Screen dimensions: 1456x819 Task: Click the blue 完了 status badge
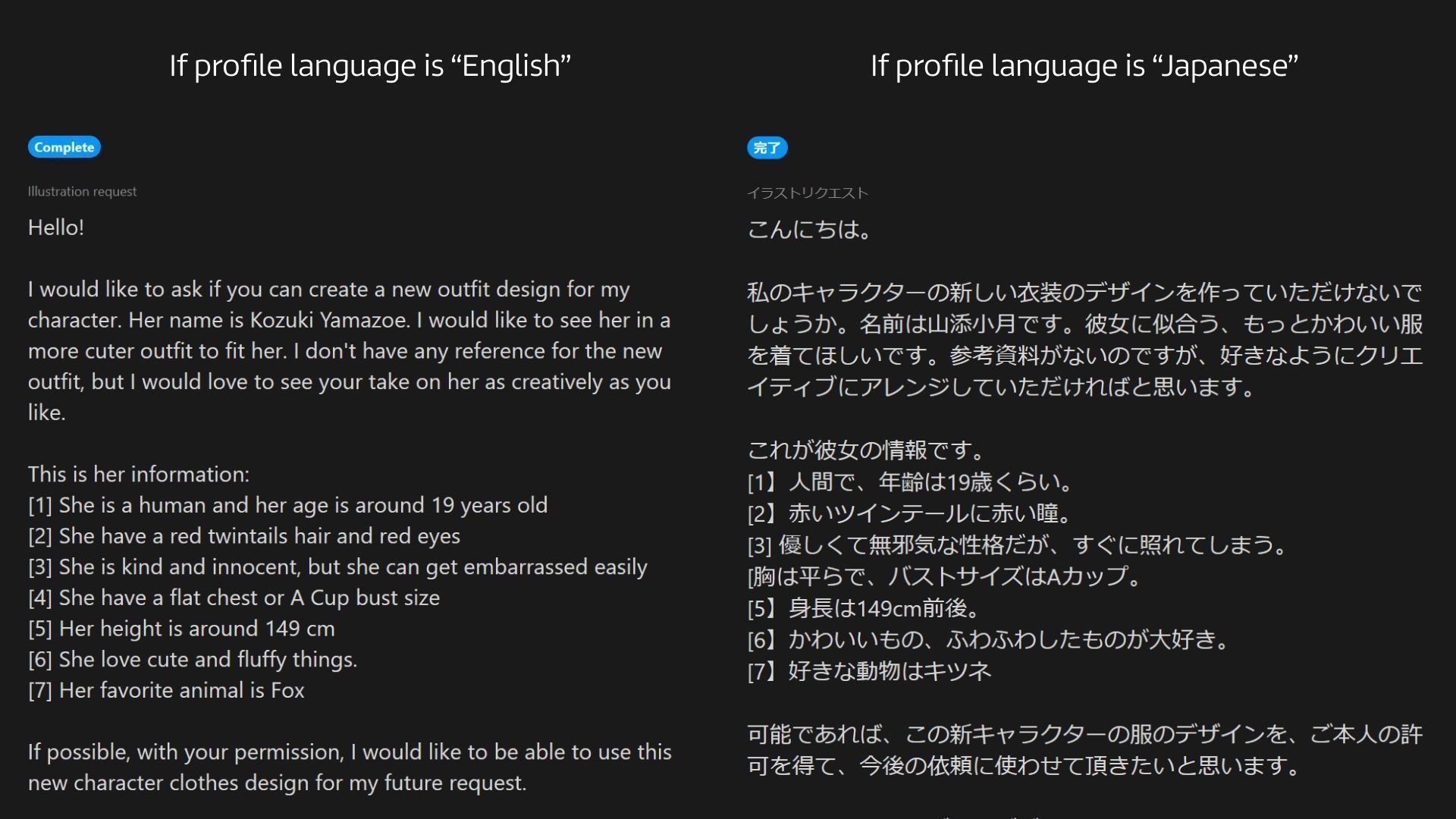[x=767, y=148]
